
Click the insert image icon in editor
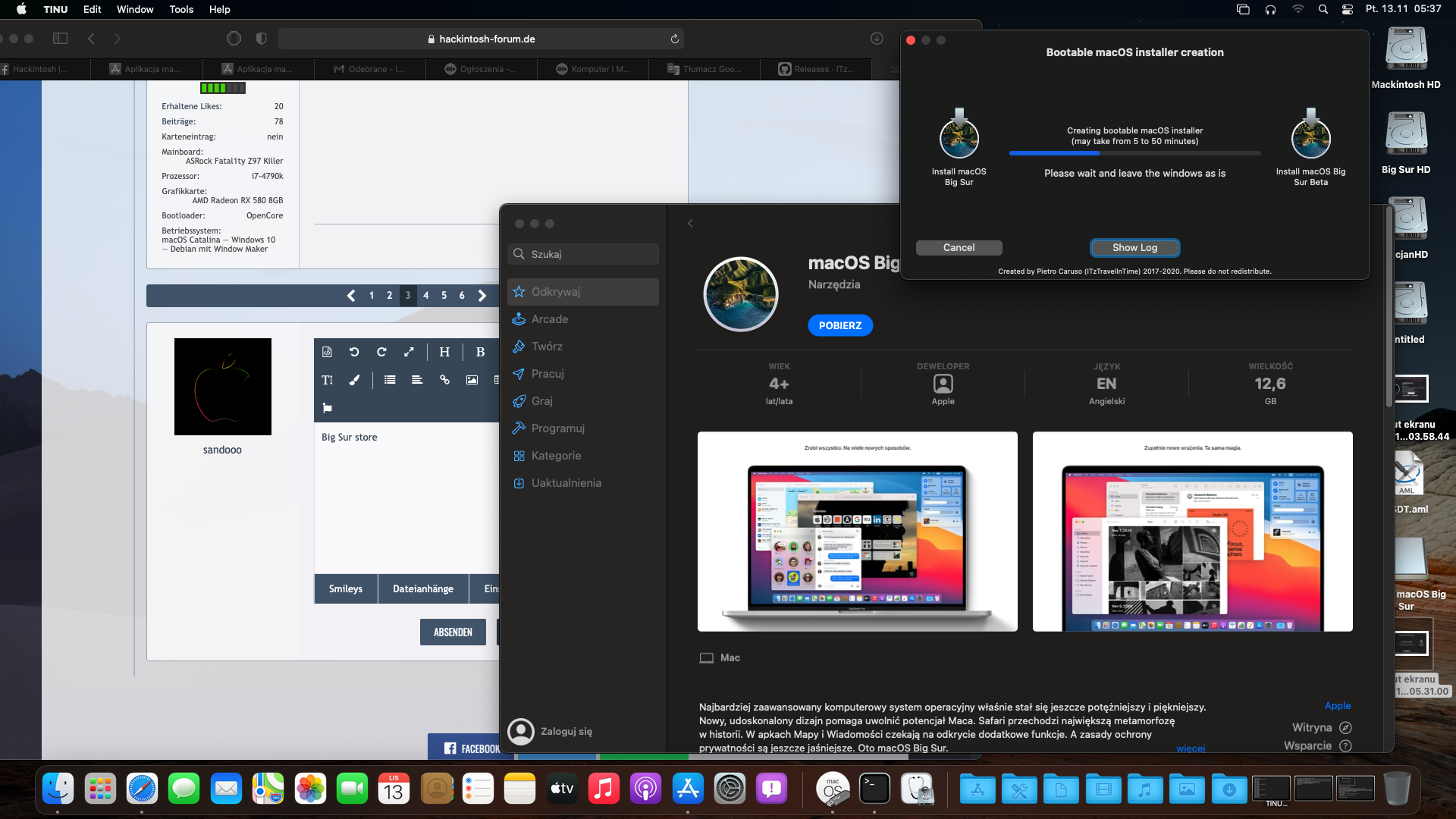472,380
